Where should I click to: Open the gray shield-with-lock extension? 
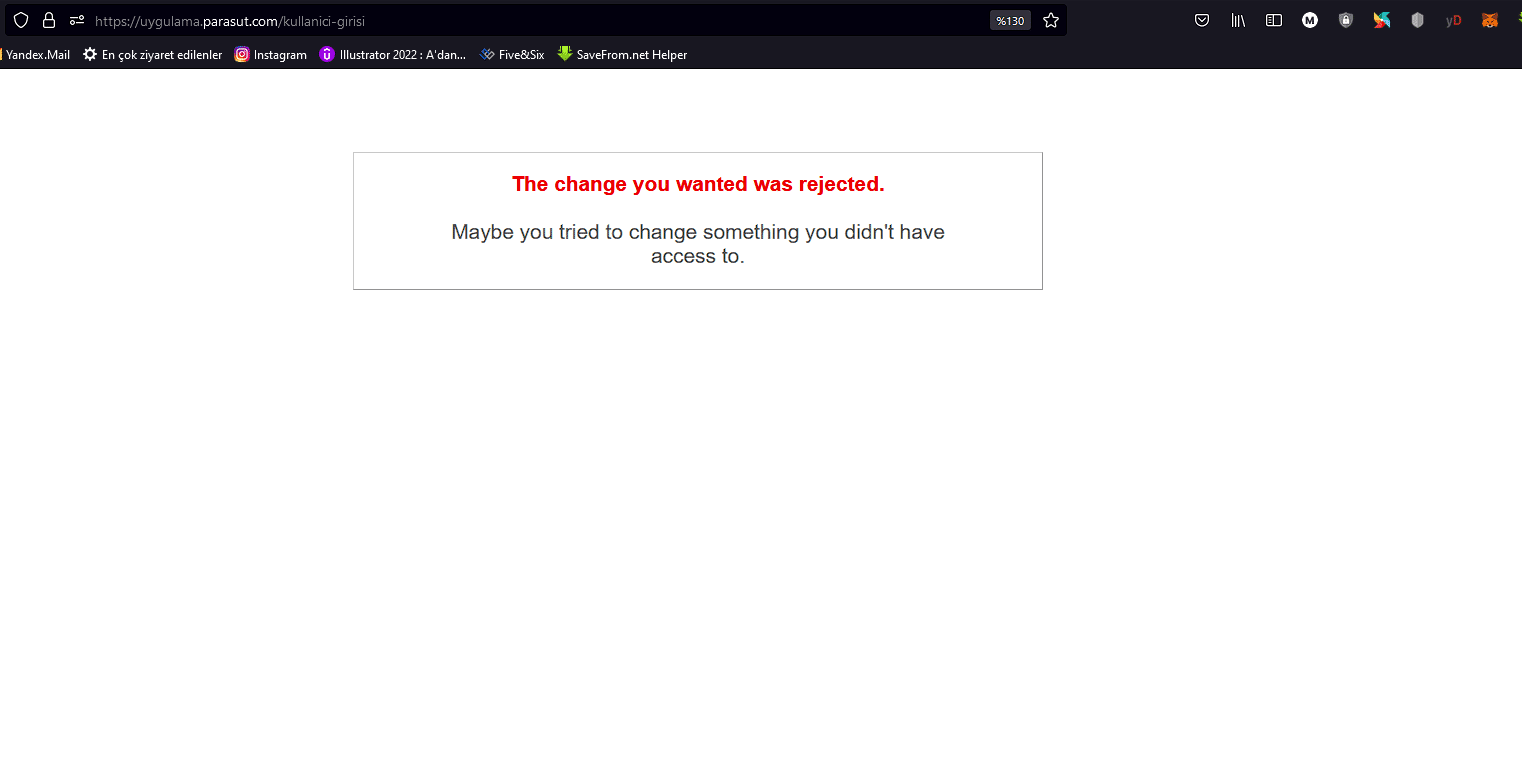1346,20
